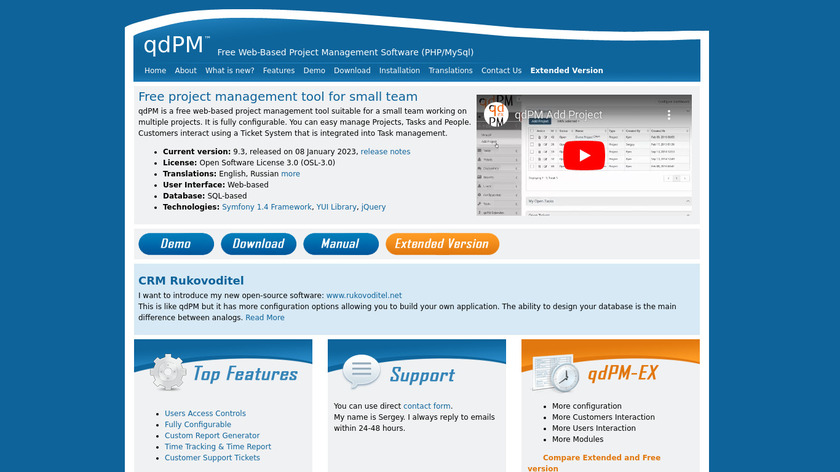Image resolution: width=840 pixels, height=472 pixels.
Task: Open the contact form link
Action: click(426, 406)
